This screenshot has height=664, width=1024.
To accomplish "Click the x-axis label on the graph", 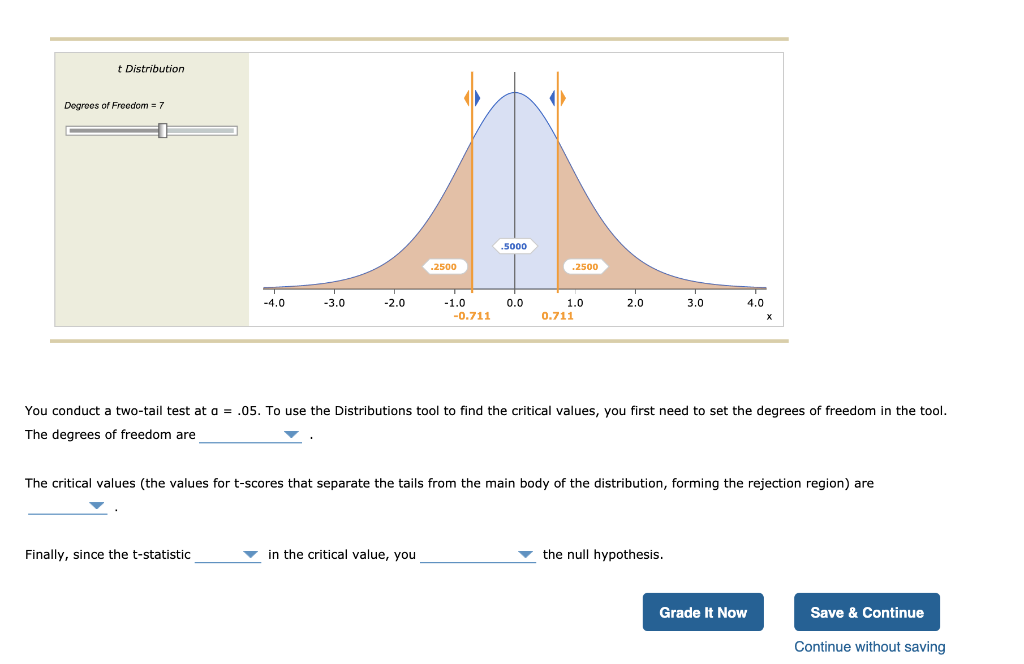I will (x=769, y=316).
